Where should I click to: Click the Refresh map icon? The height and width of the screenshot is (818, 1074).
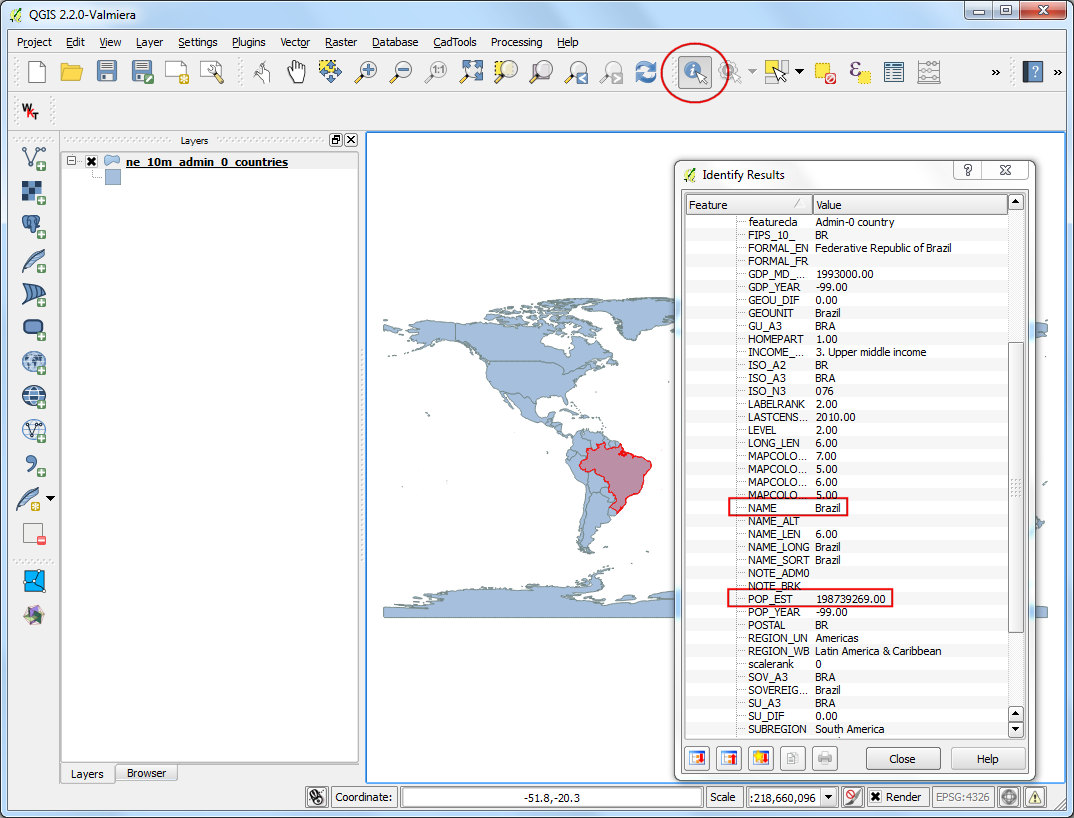click(646, 72)
